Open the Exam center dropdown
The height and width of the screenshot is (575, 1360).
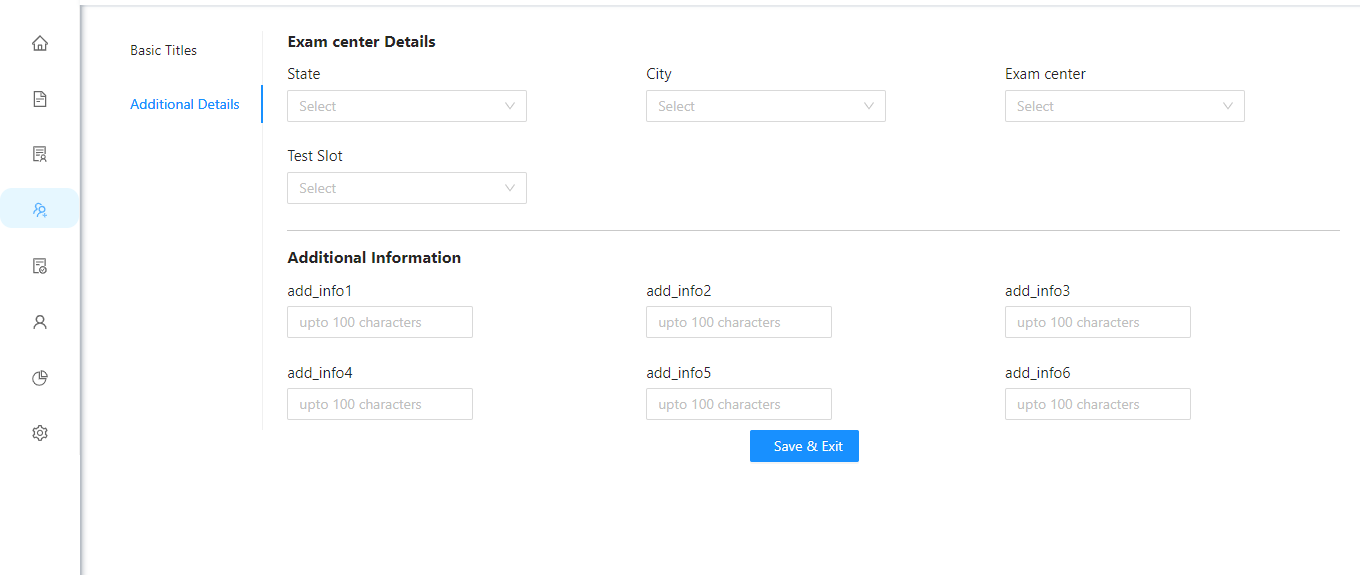(1125, 106)
